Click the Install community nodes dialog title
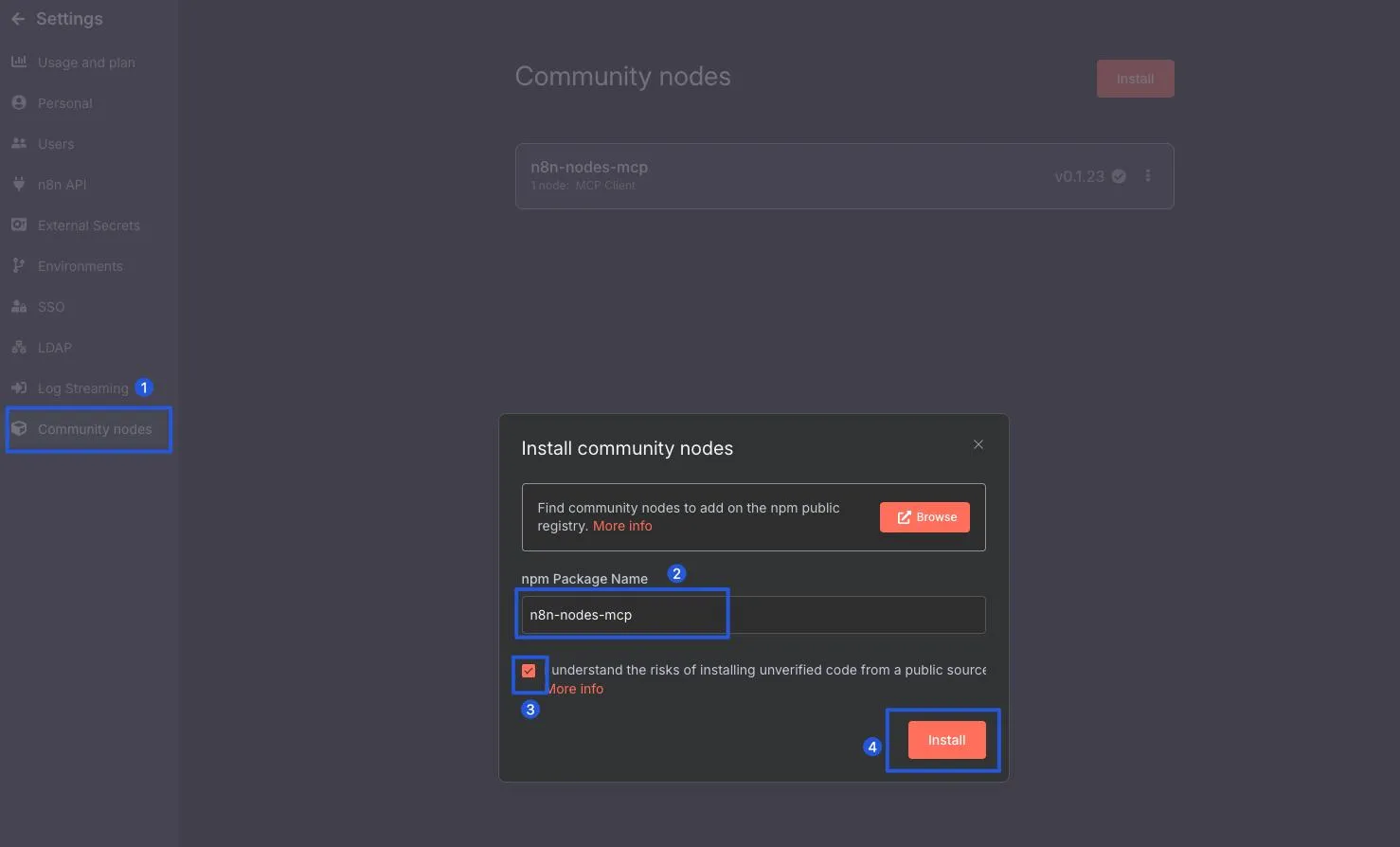Image resolution: width=1400 pixels, height=847 pixels. 627,448
